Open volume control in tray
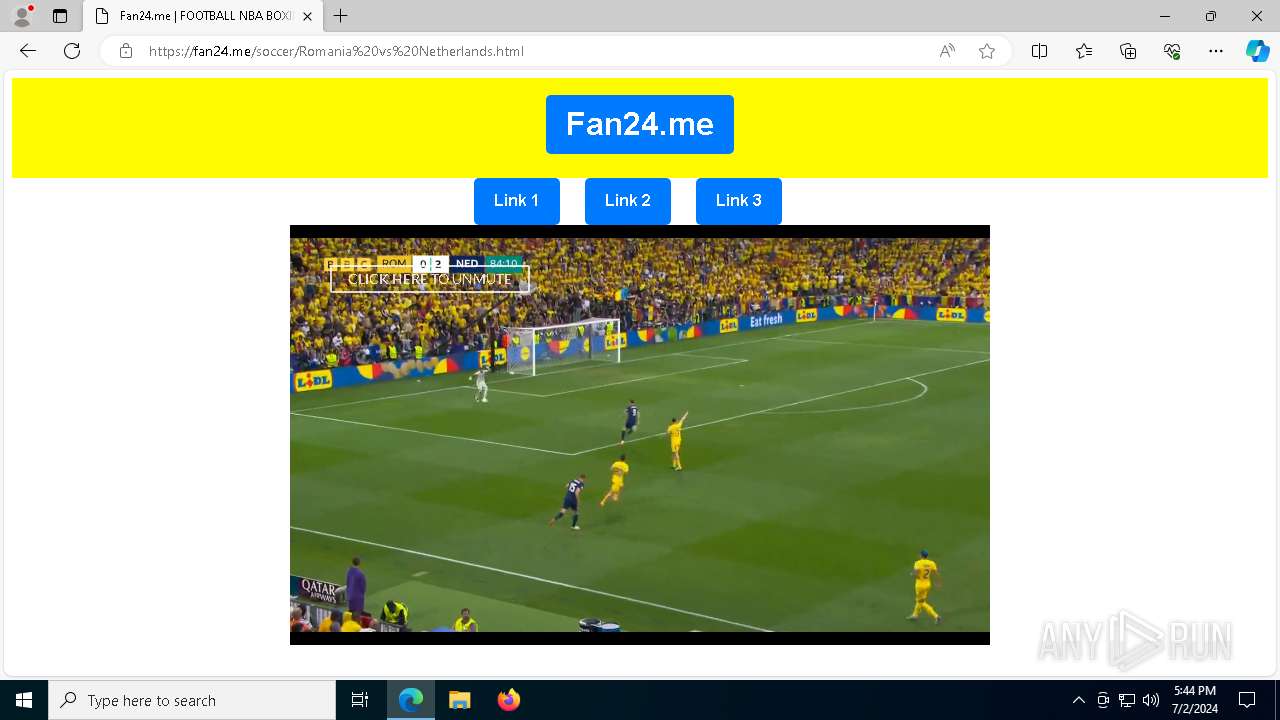Screen dimensions: 1280x720 click(1151, 700)
